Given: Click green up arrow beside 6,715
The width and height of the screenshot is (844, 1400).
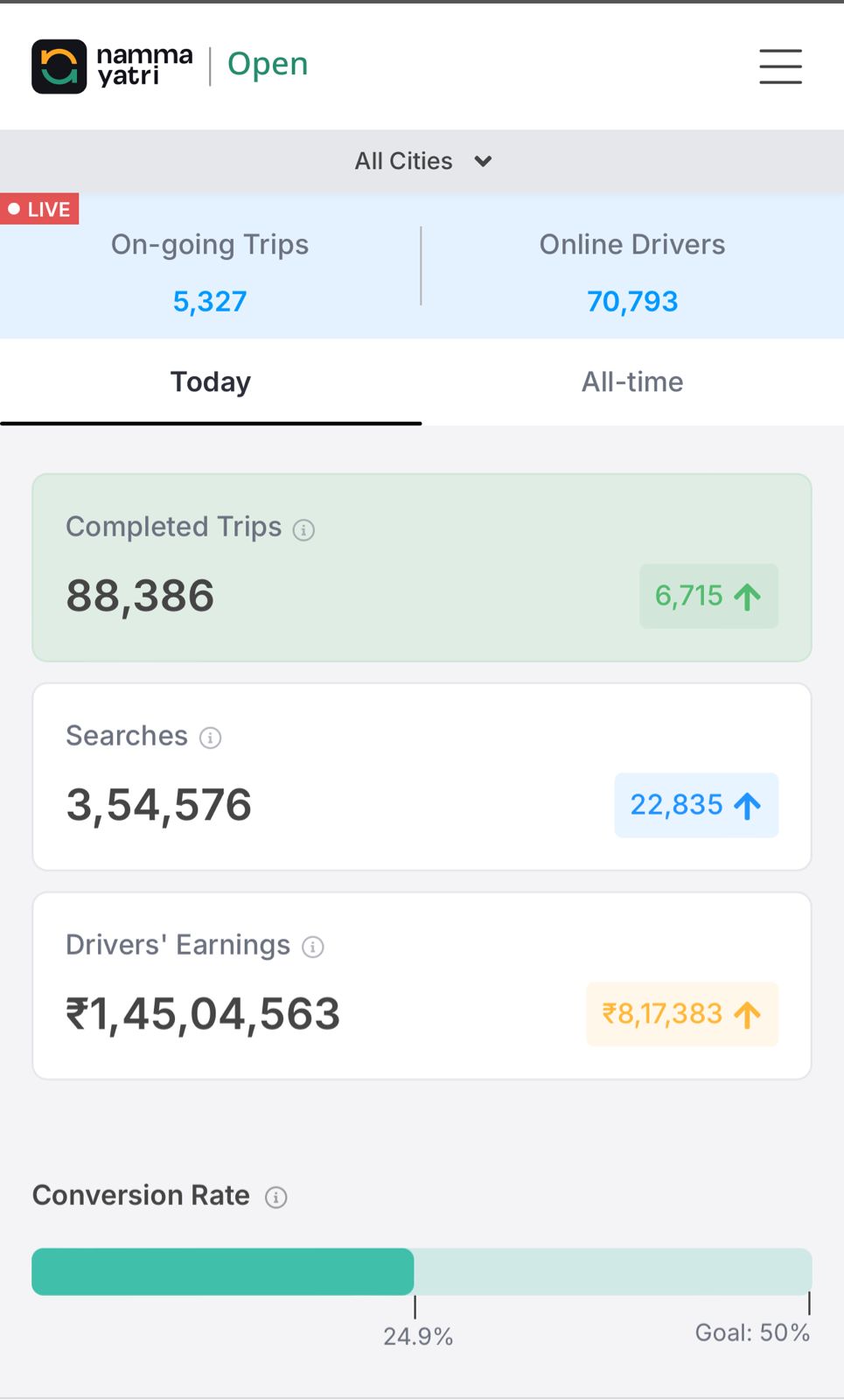Looking at the screenshot, I should 748,597.
